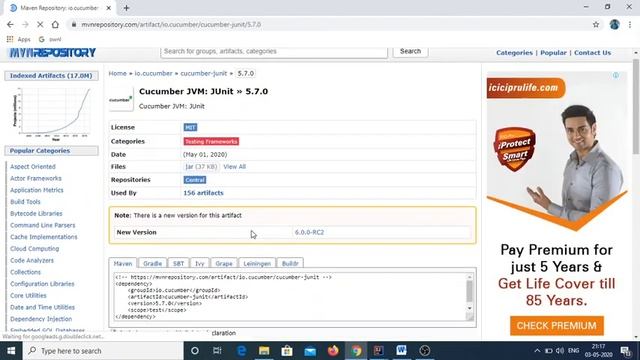The image size is (640, 360).
Task: Open Build Tools category
Action: click(x=25, y=202)
